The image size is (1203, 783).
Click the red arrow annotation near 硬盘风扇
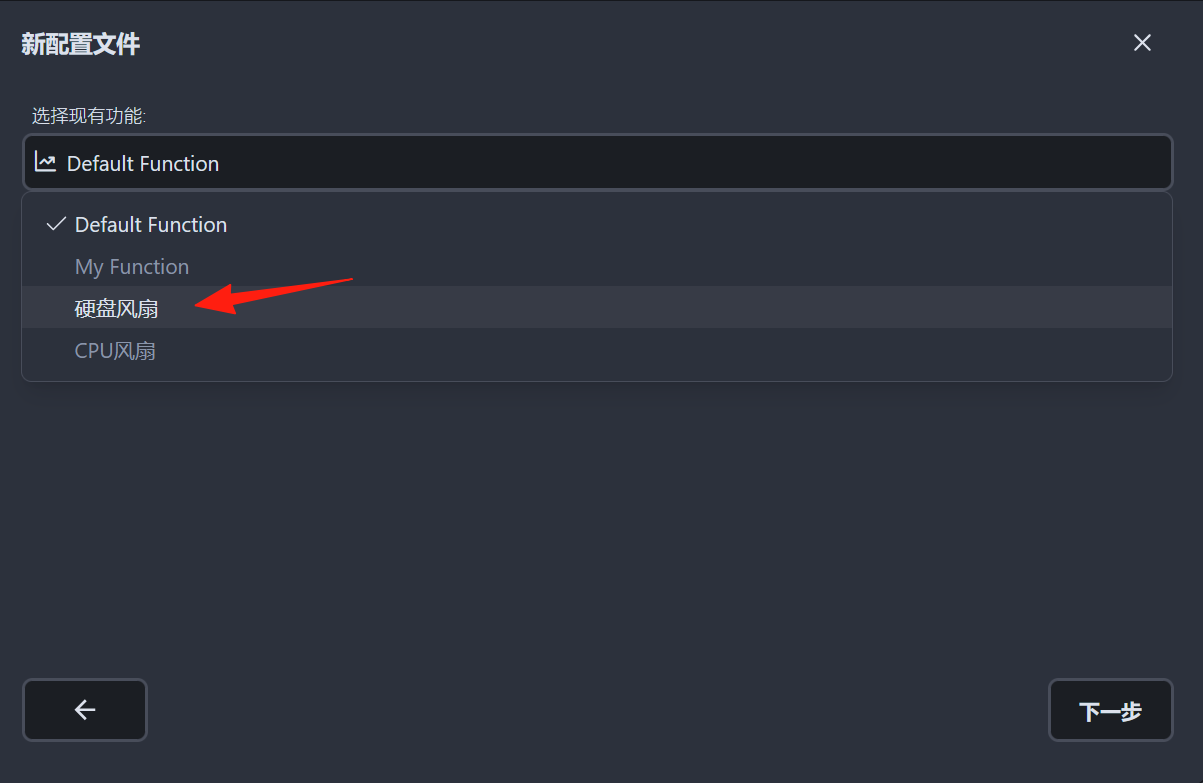pos(274,295)
